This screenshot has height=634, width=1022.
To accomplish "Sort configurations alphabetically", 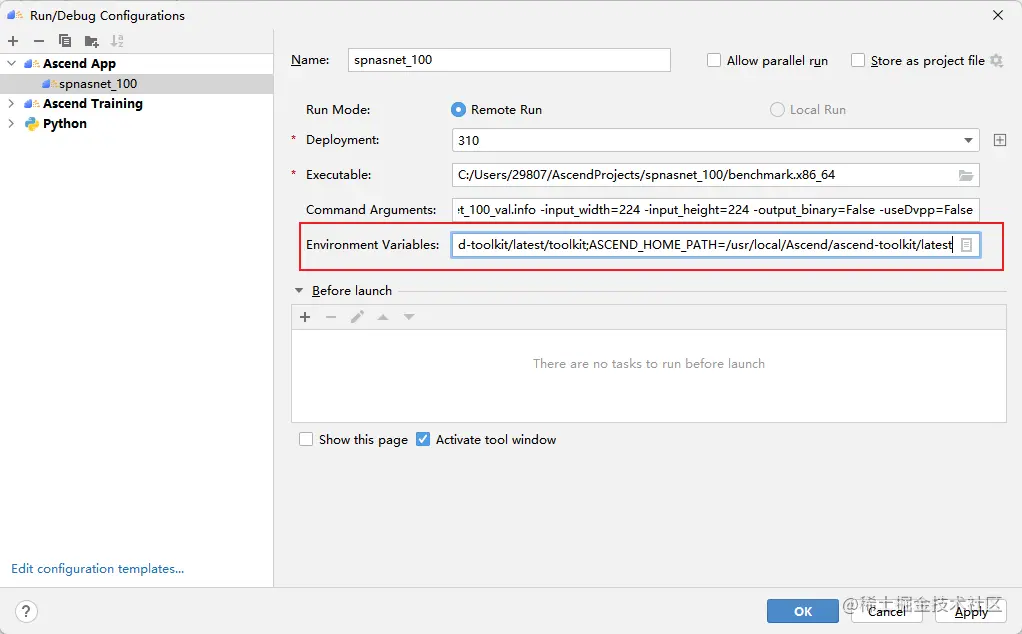I will [x=117, y=41].
